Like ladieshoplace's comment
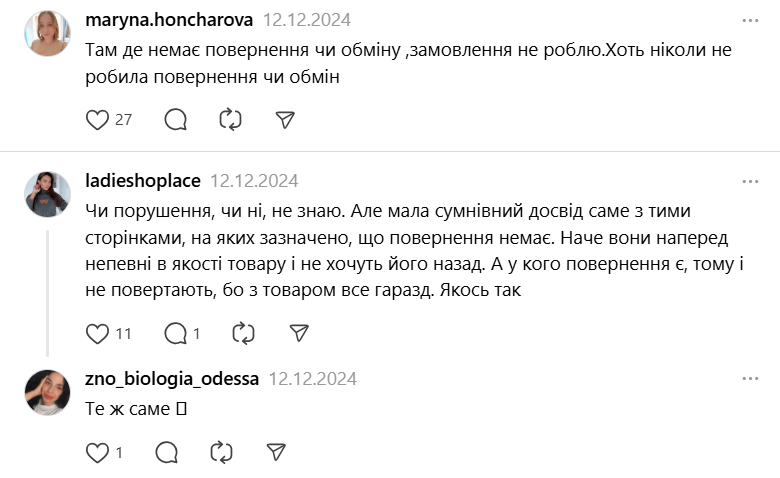Image resolution: width=780 pixels, height=478 pixels. 97,333
